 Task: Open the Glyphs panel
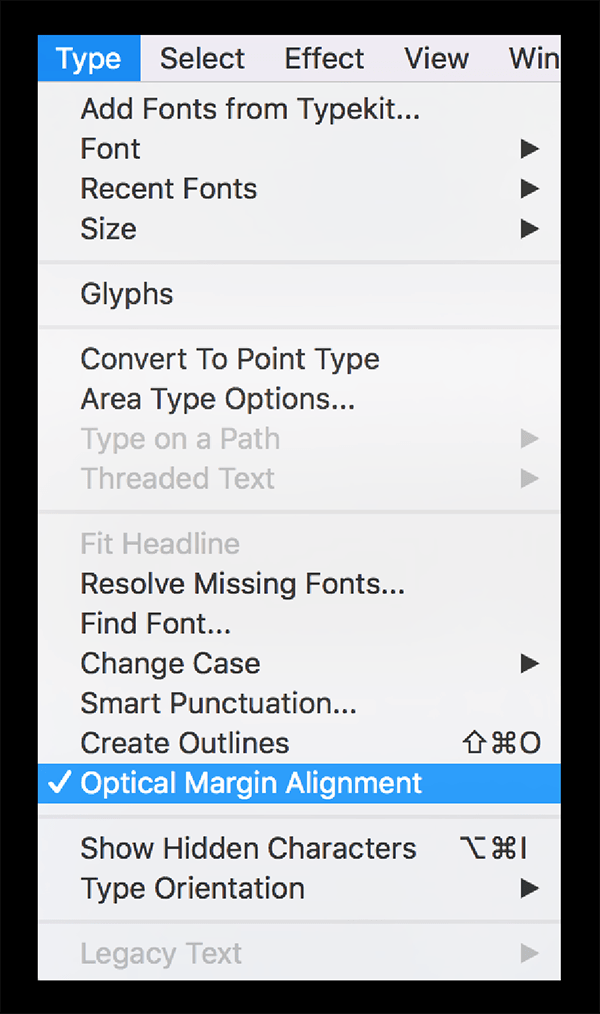click(x=126, y=294)
